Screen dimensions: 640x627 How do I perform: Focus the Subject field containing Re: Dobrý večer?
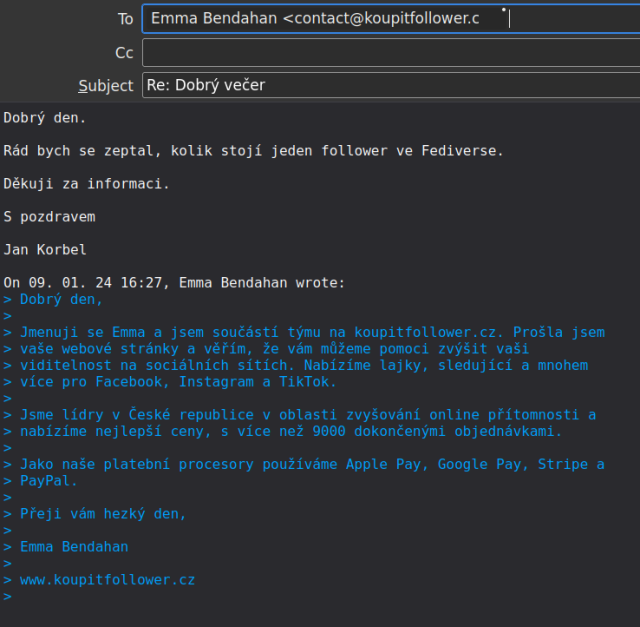390,85
